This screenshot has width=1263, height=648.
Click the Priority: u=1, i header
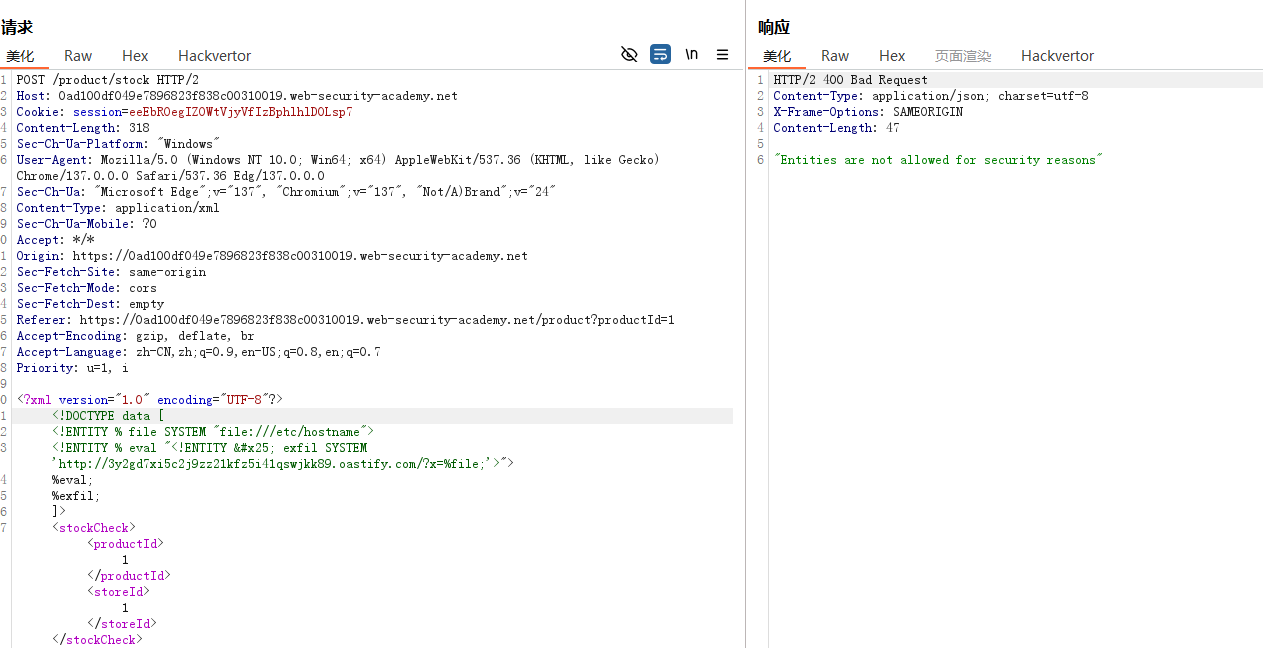(72, 368)
